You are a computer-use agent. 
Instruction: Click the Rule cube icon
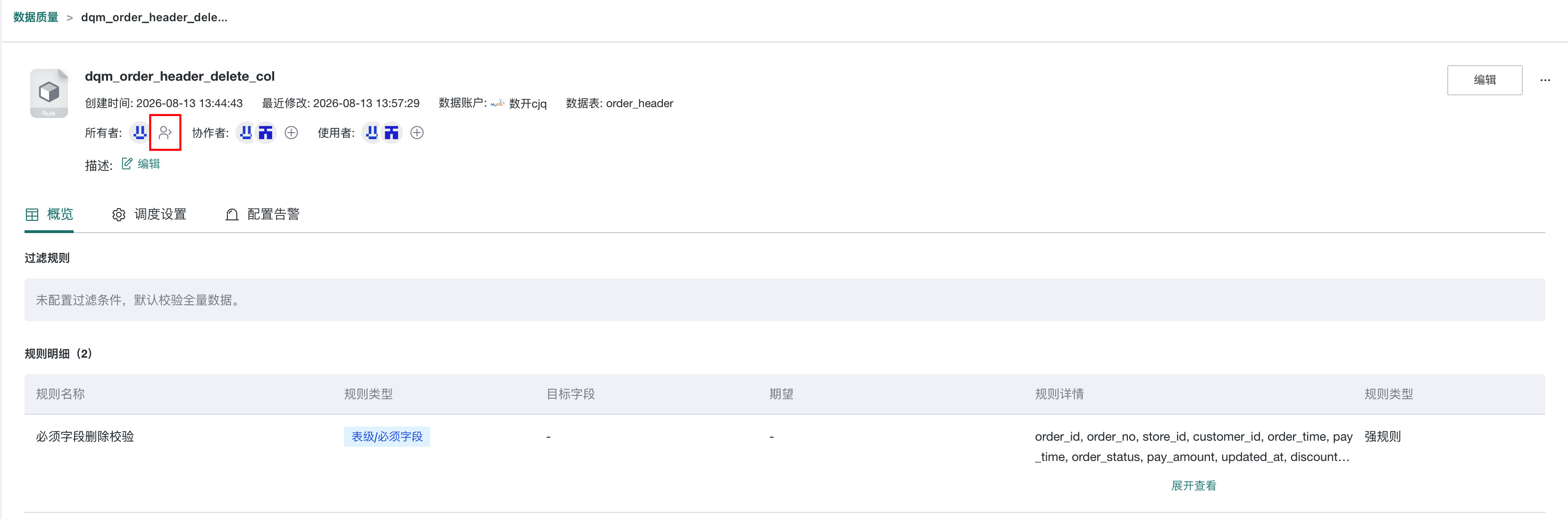tap(49, 93)
